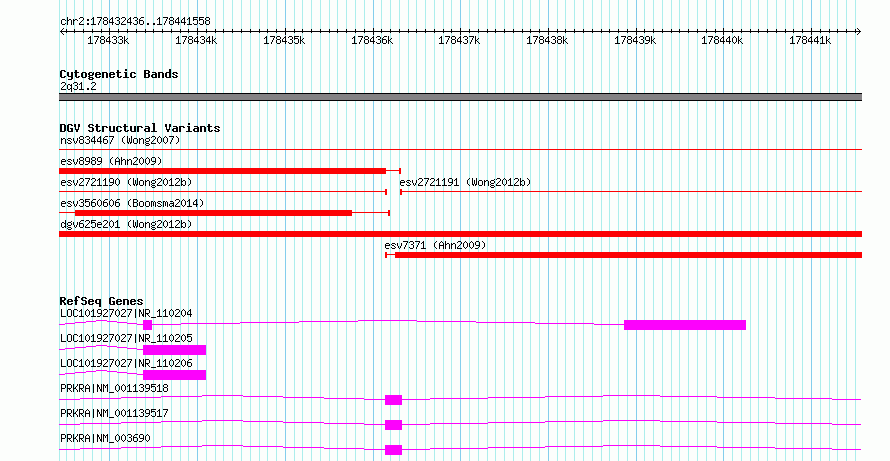This screenshot has height=461, width=890.
Task: Open transcript LOC101927027|NR_110206 label
Action: coord(126,363)
